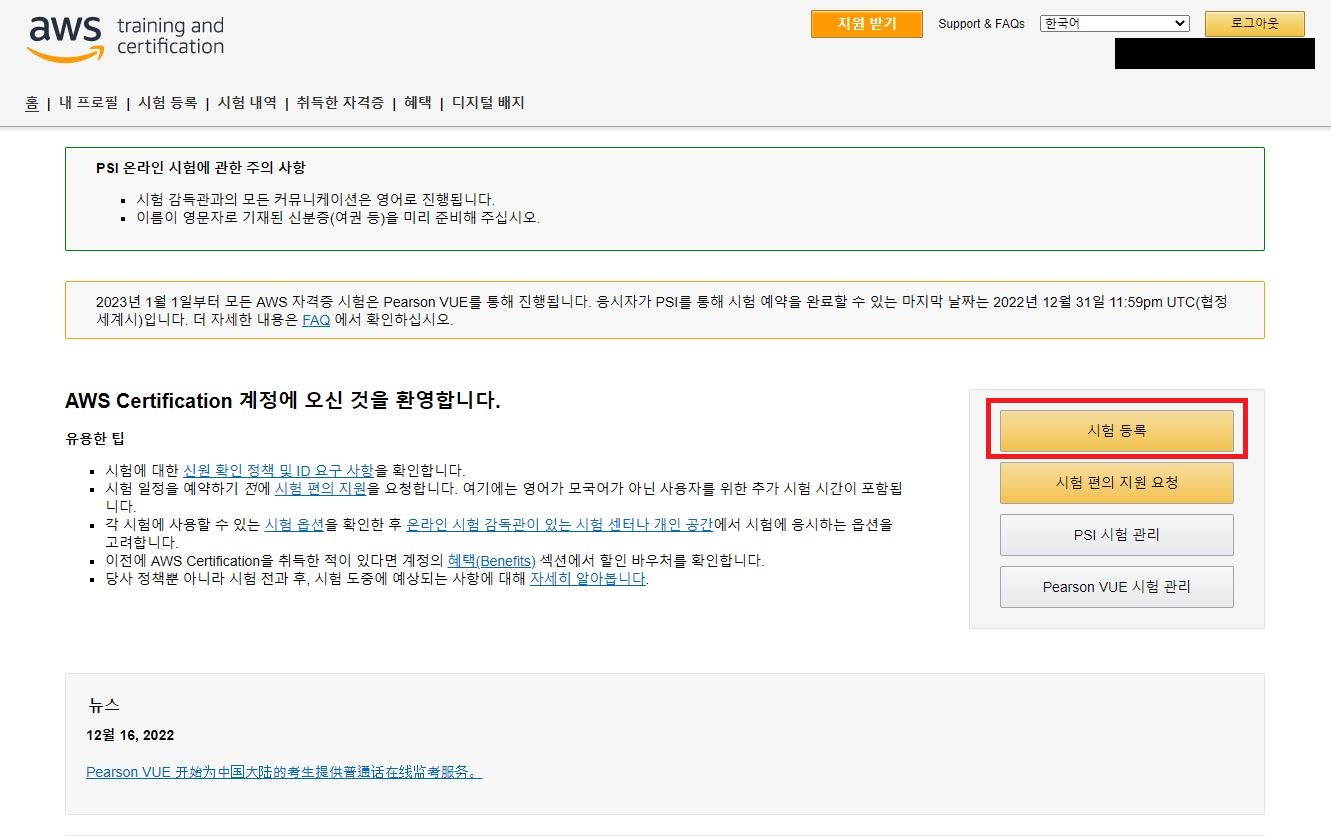
Task: Open the 시험 옵션 link
Action: pyautogui.click(x=294, y=524)
